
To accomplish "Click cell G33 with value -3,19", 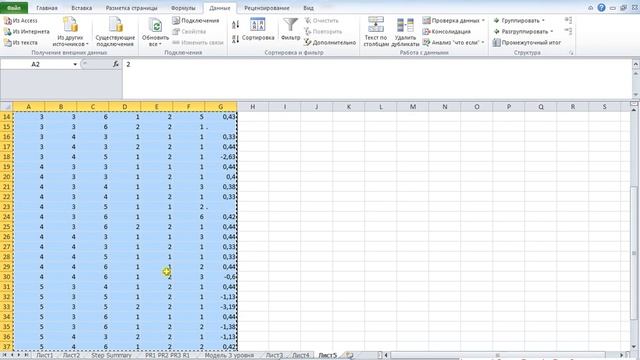I will coord(220,307).
